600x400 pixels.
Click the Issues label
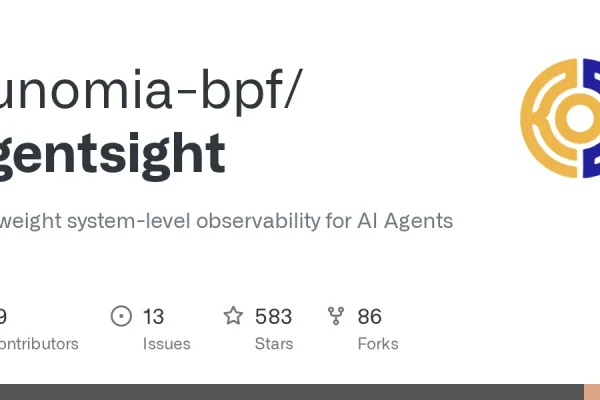tap(166, 344)
